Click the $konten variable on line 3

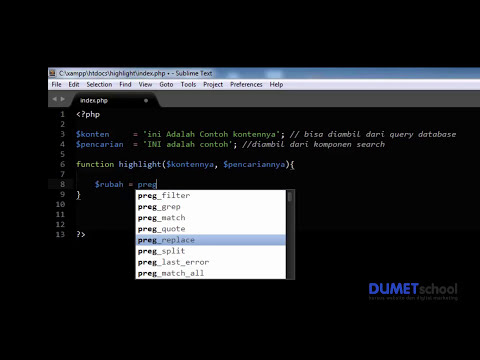[x=93, y=134]
